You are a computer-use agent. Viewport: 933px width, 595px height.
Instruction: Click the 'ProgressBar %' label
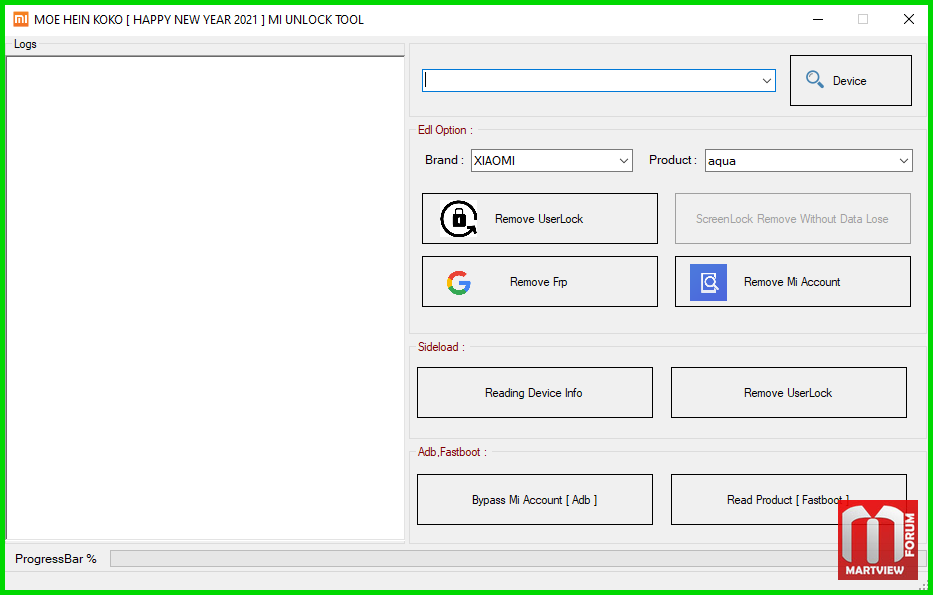(x=55, y=559)
